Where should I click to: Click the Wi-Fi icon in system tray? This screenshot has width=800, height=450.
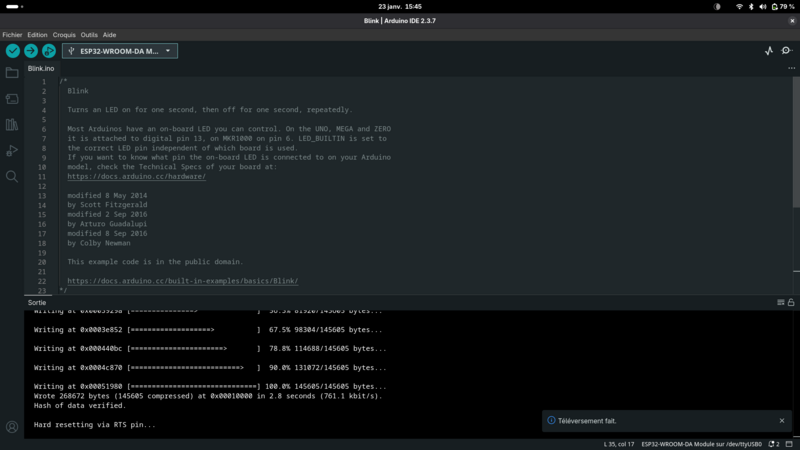[x=739, y=7]
